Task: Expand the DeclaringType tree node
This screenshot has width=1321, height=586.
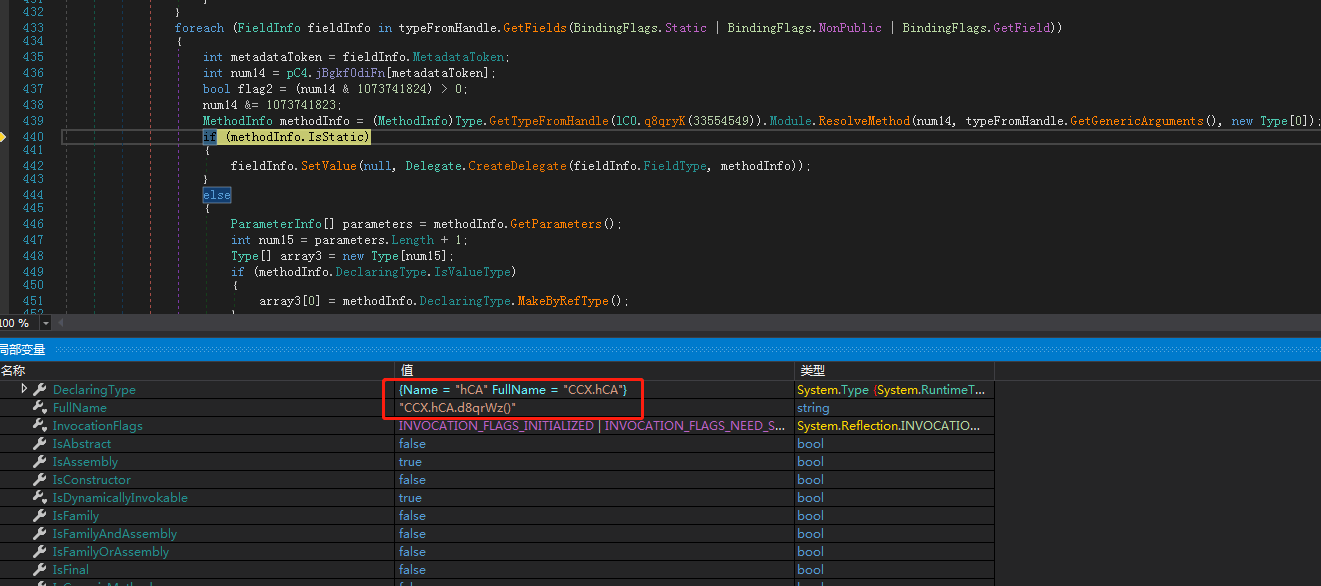Action: click(x=24, y=389)
